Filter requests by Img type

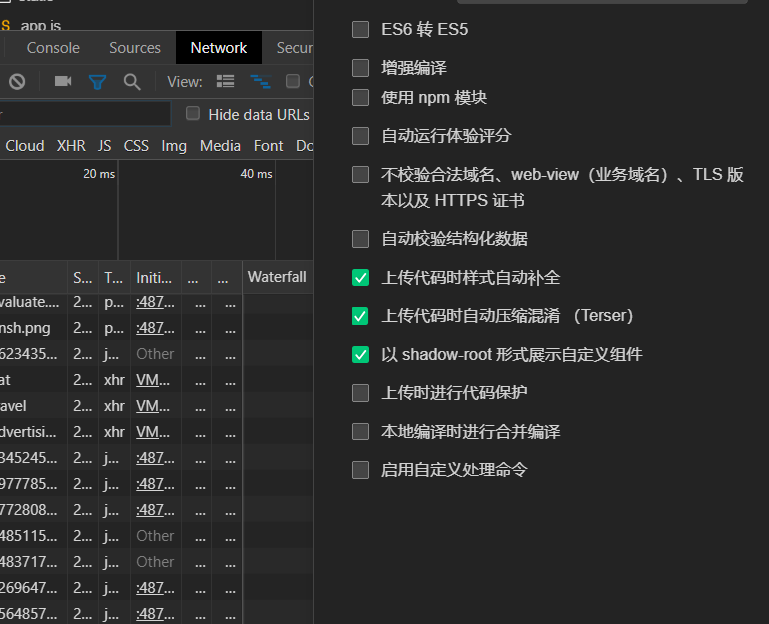click(x=174, y=146)
